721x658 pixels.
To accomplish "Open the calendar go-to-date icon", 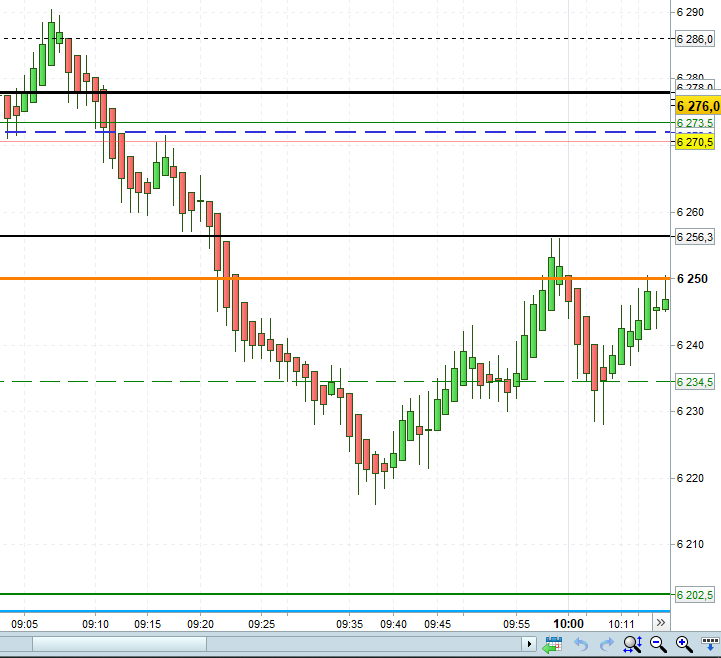I will [553, 644].
